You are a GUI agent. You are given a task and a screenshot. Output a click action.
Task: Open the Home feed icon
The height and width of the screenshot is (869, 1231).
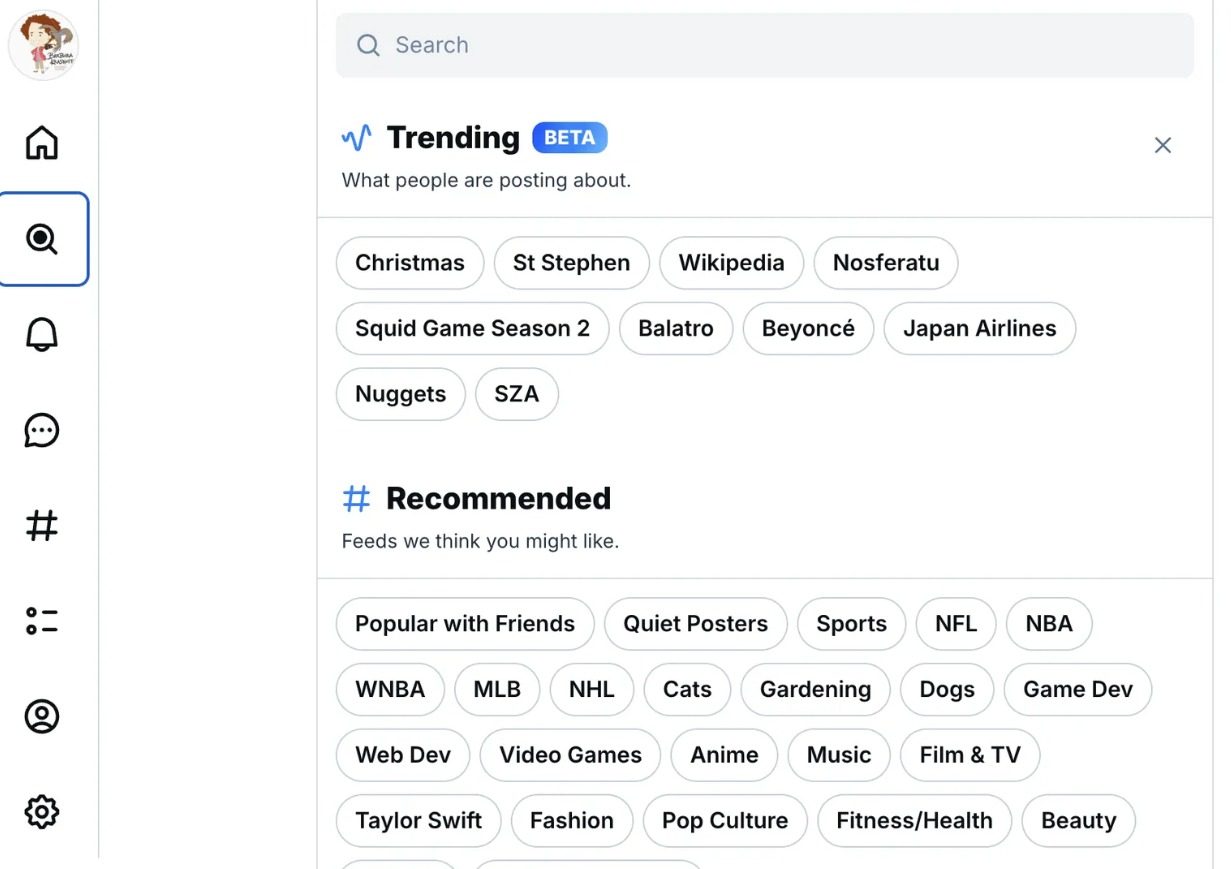coord(42,142)
